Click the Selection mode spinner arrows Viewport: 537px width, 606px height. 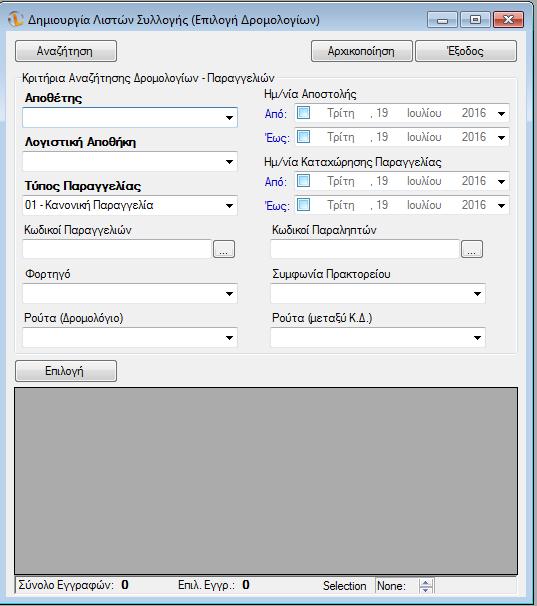coord(426,586)
